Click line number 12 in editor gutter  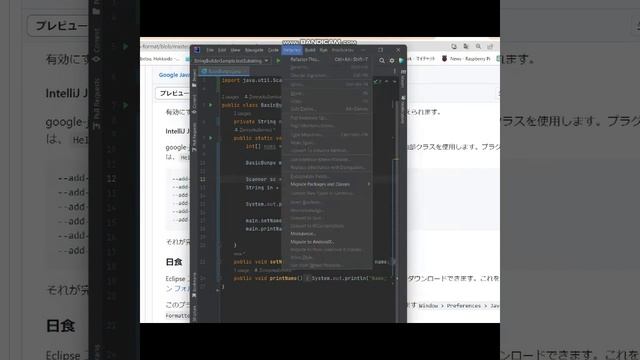[x=203, y=179]
